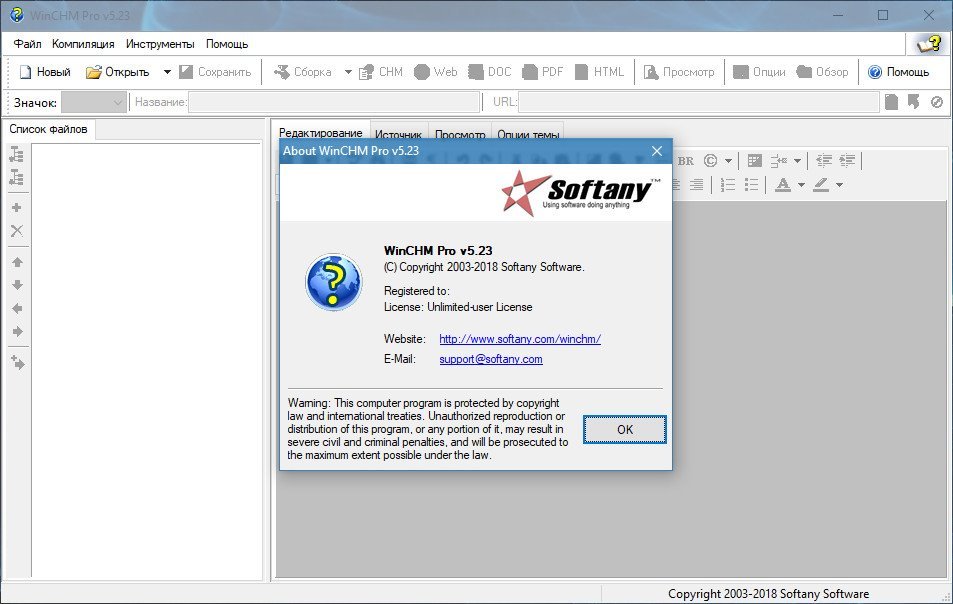
Task: Click the delete X icon in file list sidebar
Action: [17, 231]
